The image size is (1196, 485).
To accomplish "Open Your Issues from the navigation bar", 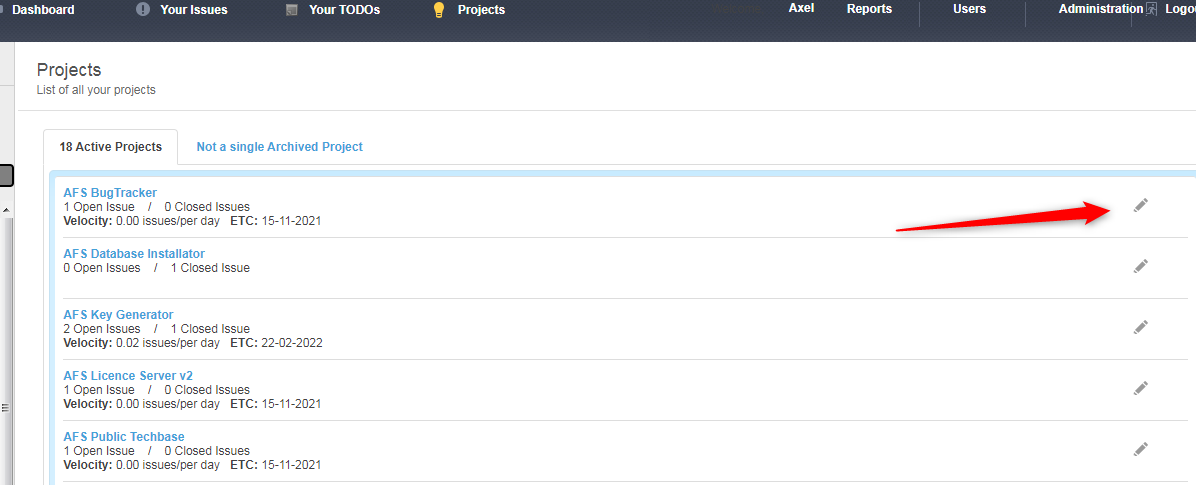I will (x=194, y=10).
